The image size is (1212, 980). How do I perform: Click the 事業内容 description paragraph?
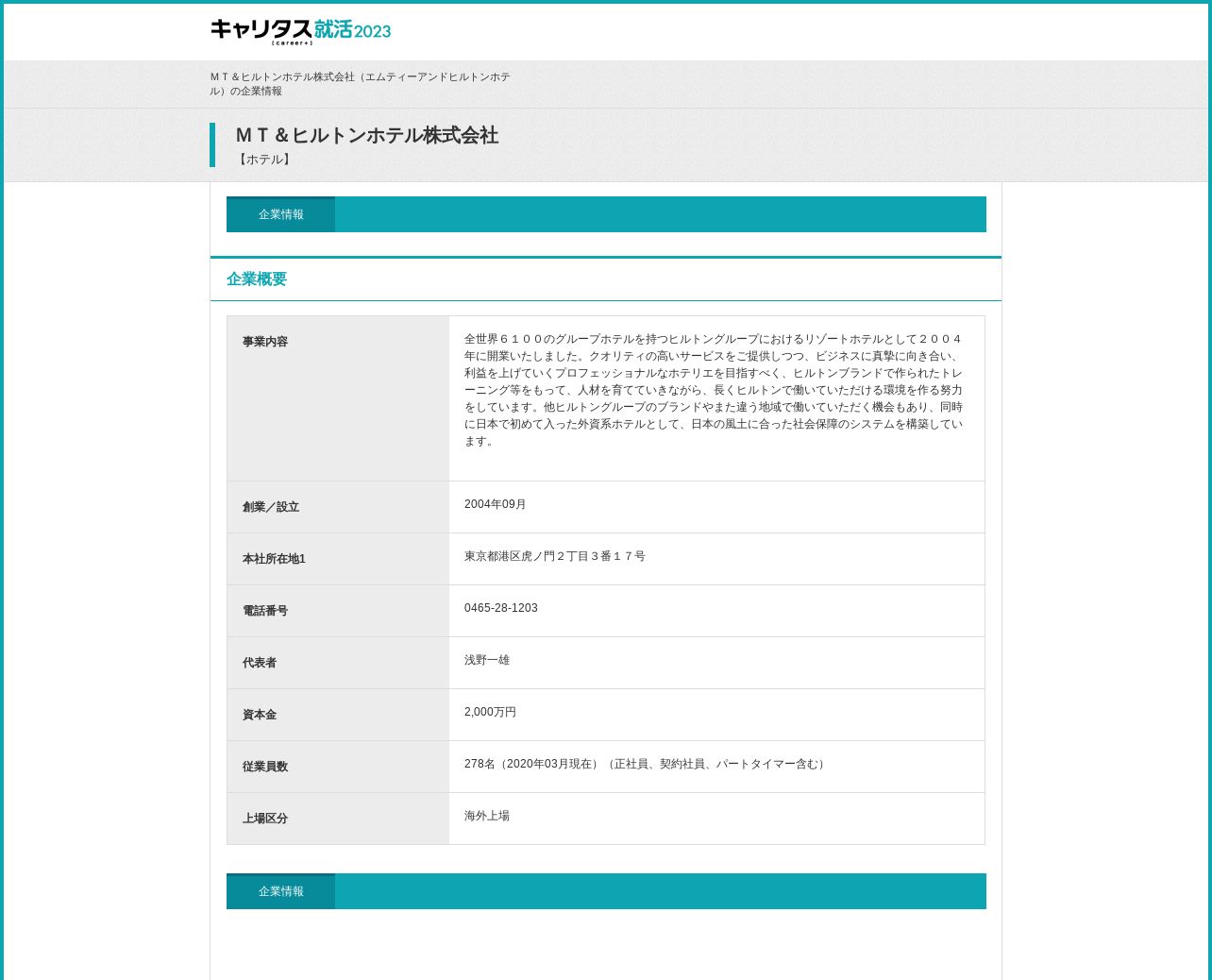pyautogui.click(x=714, y=390)
